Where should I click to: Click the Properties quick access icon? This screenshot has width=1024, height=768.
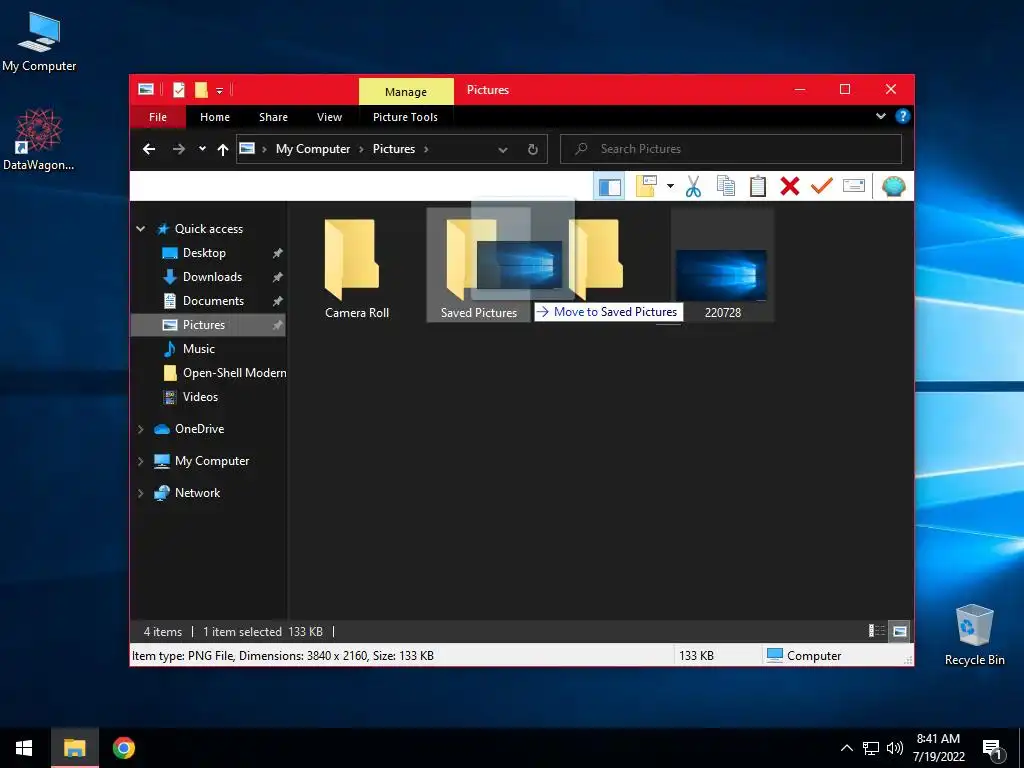point(178,89)
